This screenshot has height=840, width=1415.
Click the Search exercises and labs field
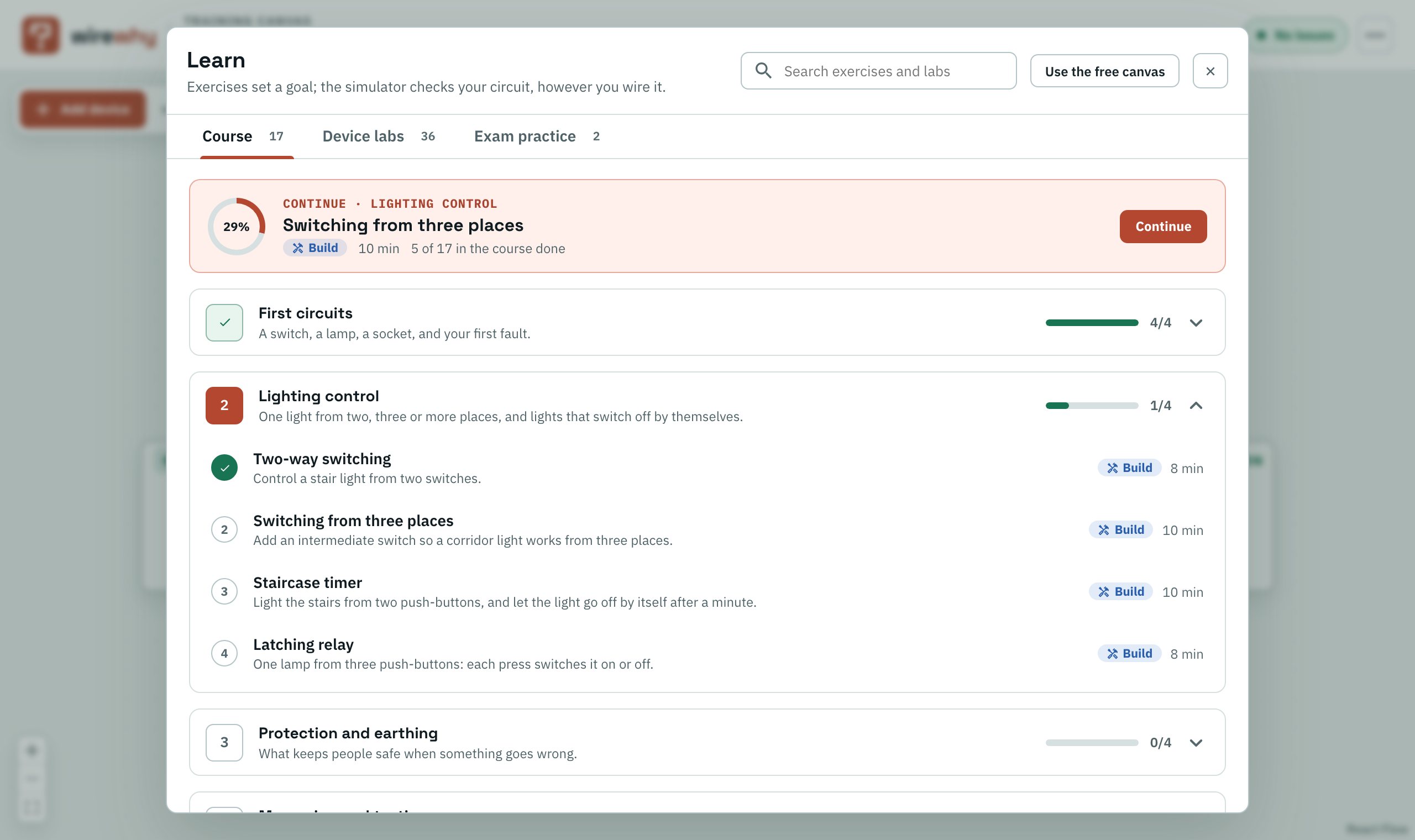point(878,71)
